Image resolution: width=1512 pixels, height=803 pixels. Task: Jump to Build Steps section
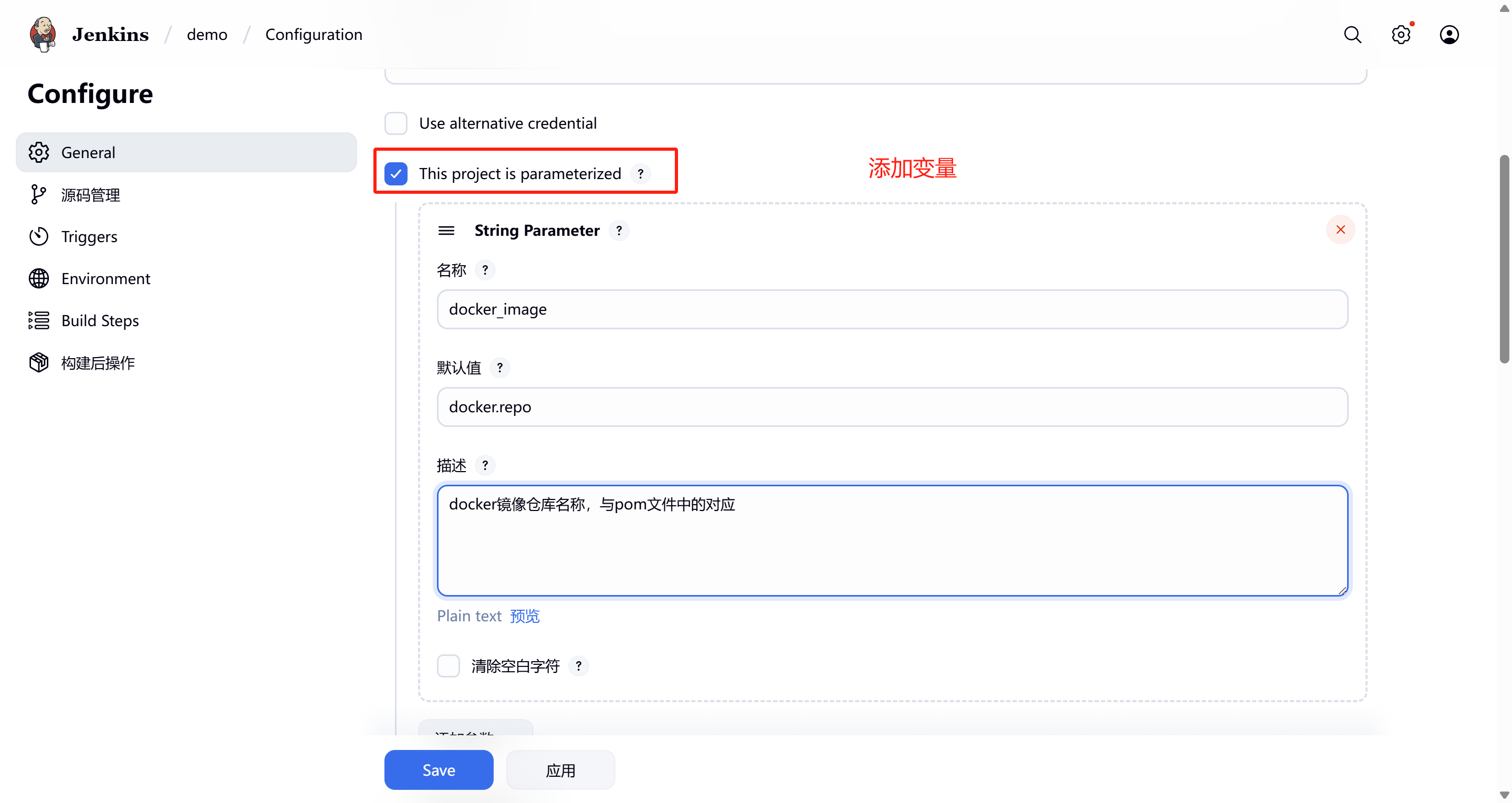(100, 320)
